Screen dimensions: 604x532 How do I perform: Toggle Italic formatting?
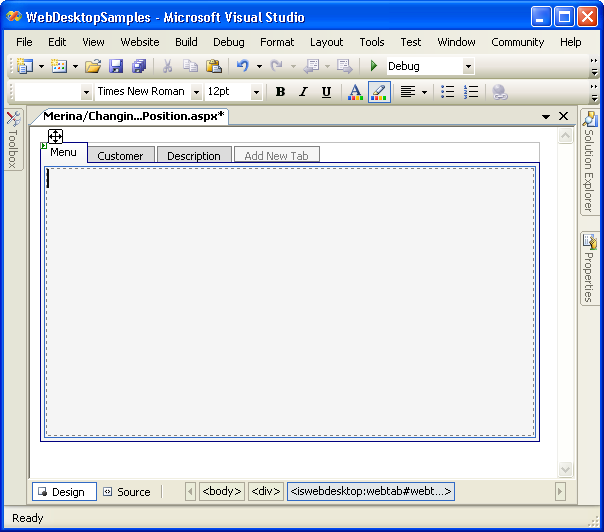click(303, 92)
